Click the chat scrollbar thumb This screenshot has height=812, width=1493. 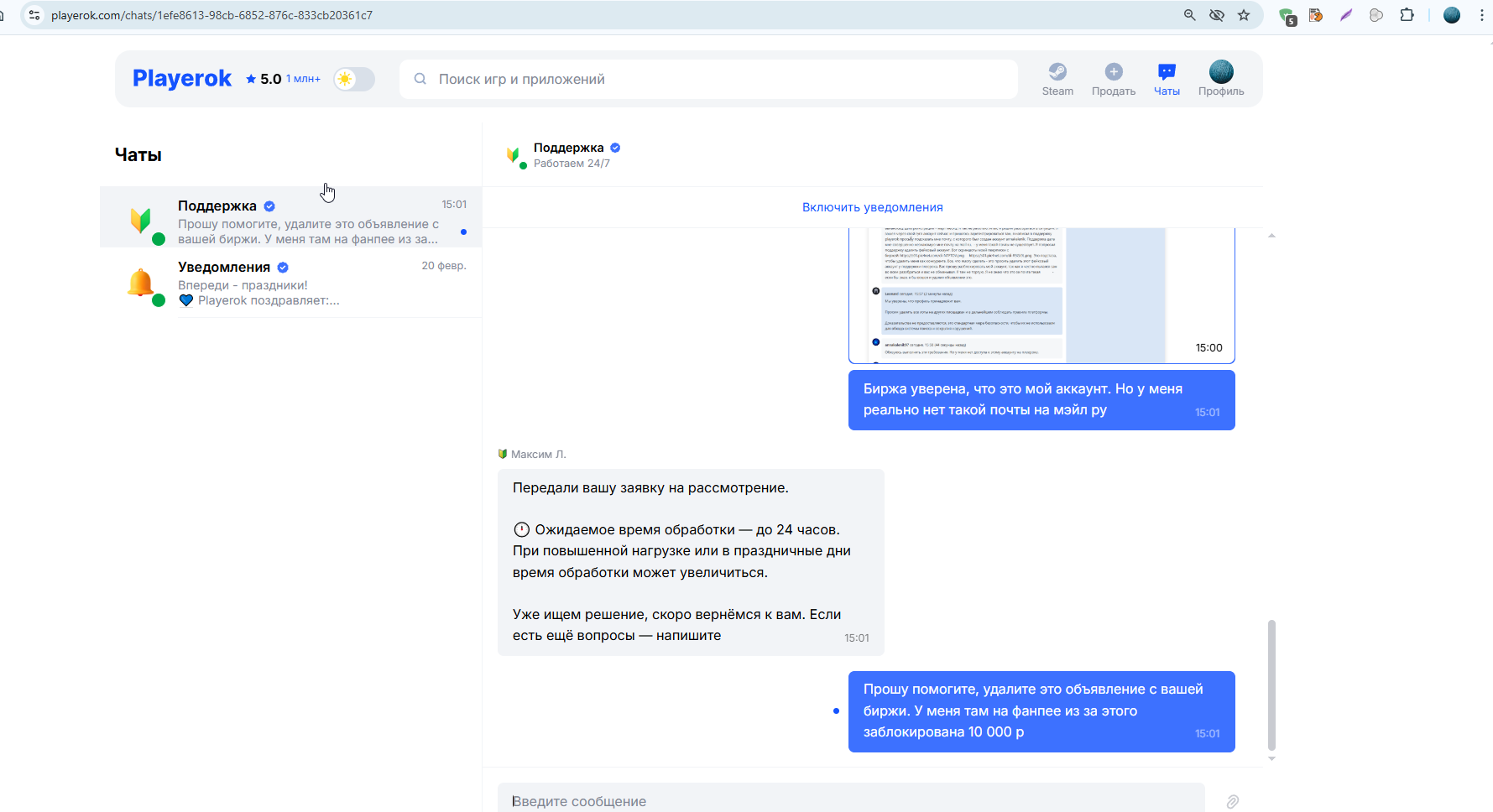[1271, 685]
